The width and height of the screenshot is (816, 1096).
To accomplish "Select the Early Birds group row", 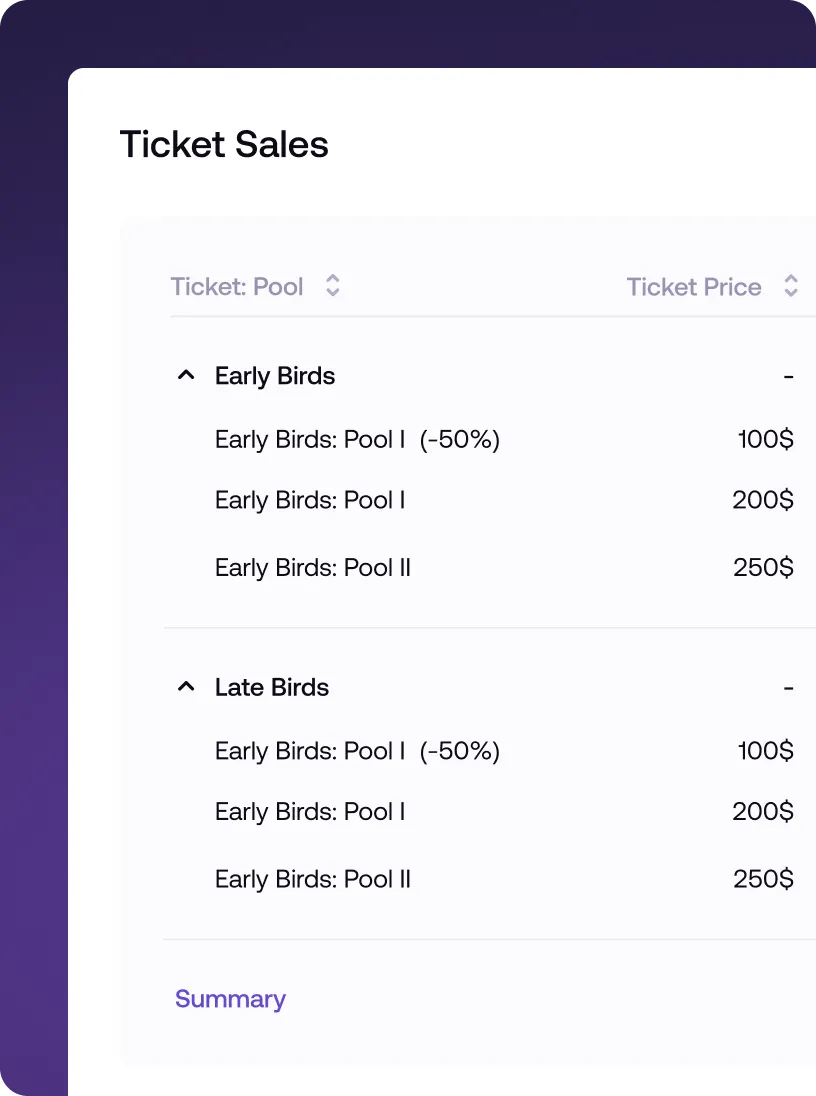I will (274, 376).
